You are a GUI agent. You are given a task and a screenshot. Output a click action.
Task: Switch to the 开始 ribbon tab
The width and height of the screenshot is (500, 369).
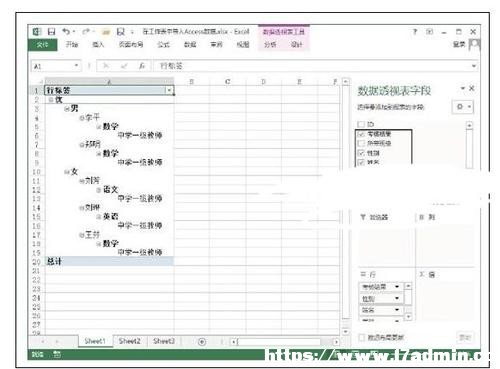(72, 44)
